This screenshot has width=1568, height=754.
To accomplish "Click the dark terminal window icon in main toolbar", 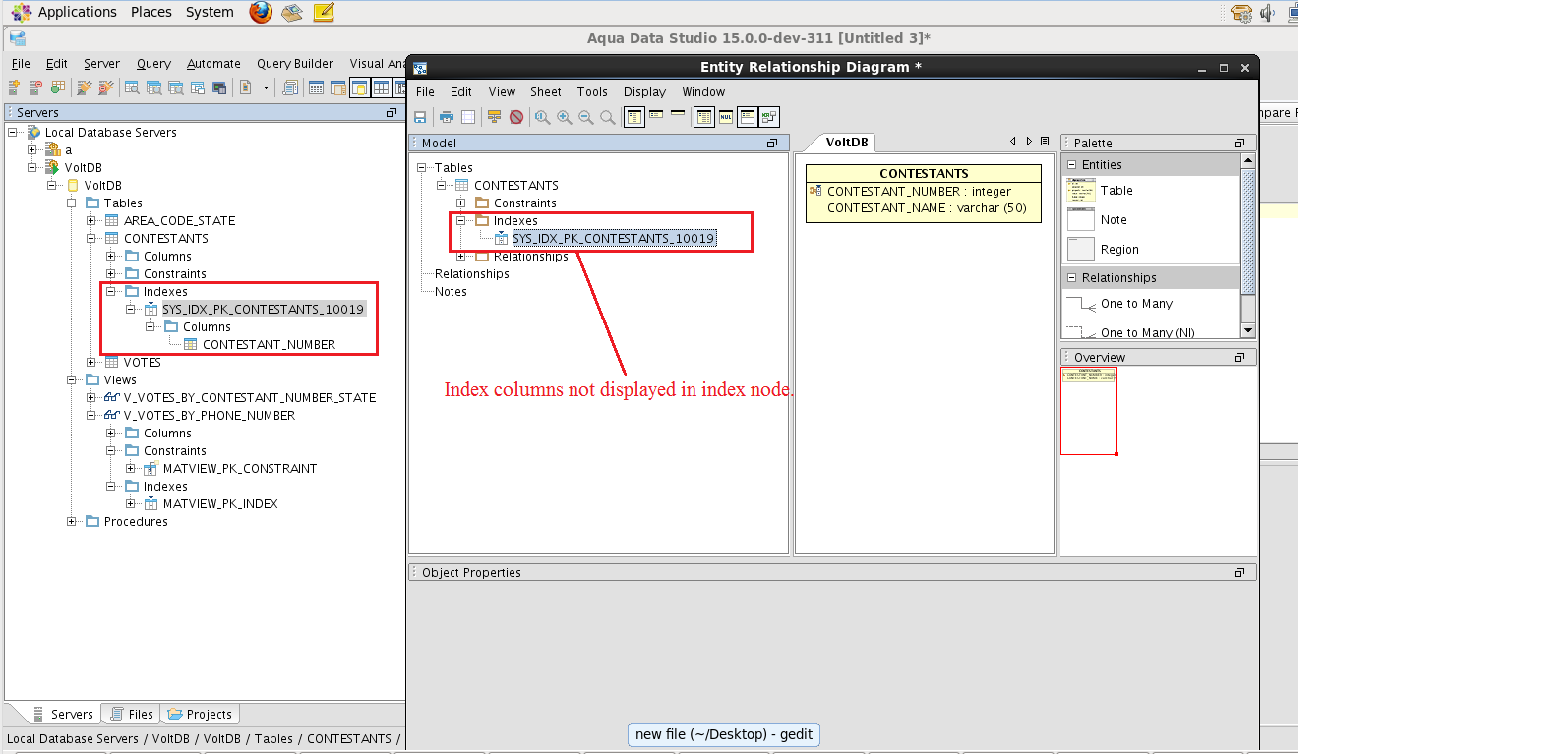I will coord(219,87).
